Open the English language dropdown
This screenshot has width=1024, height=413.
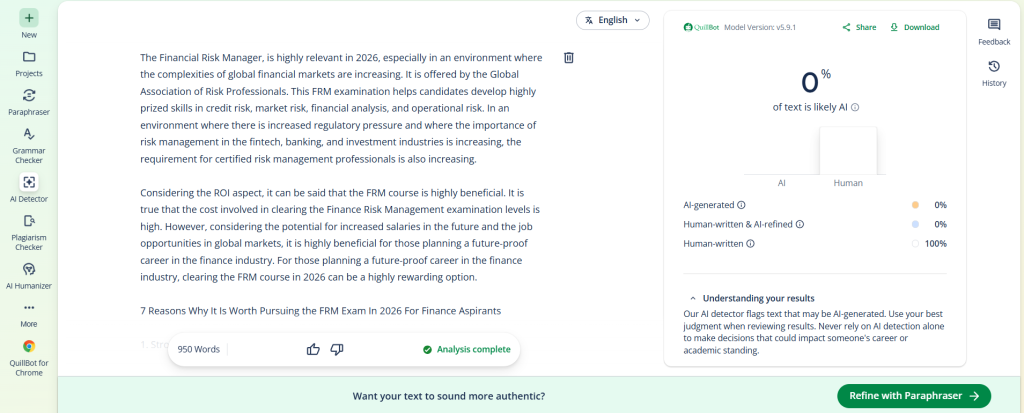pos(612,20)
